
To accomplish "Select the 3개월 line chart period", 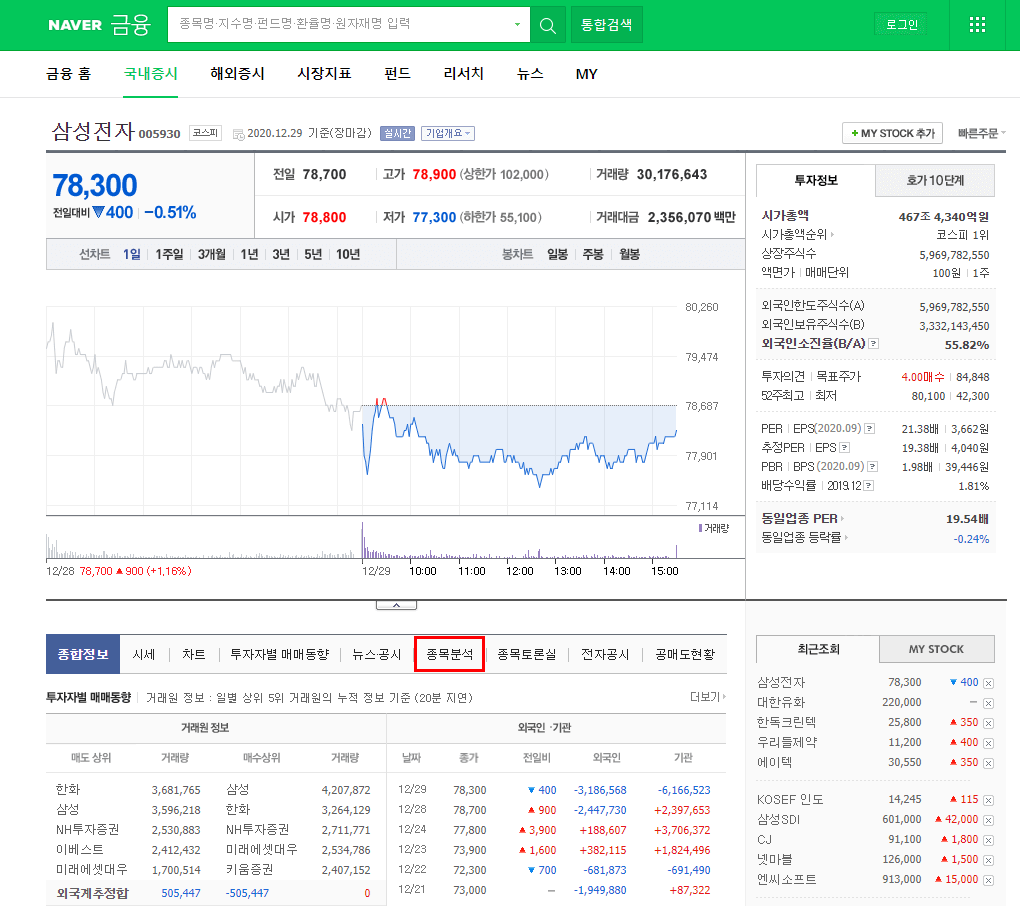I will [211, 254].
